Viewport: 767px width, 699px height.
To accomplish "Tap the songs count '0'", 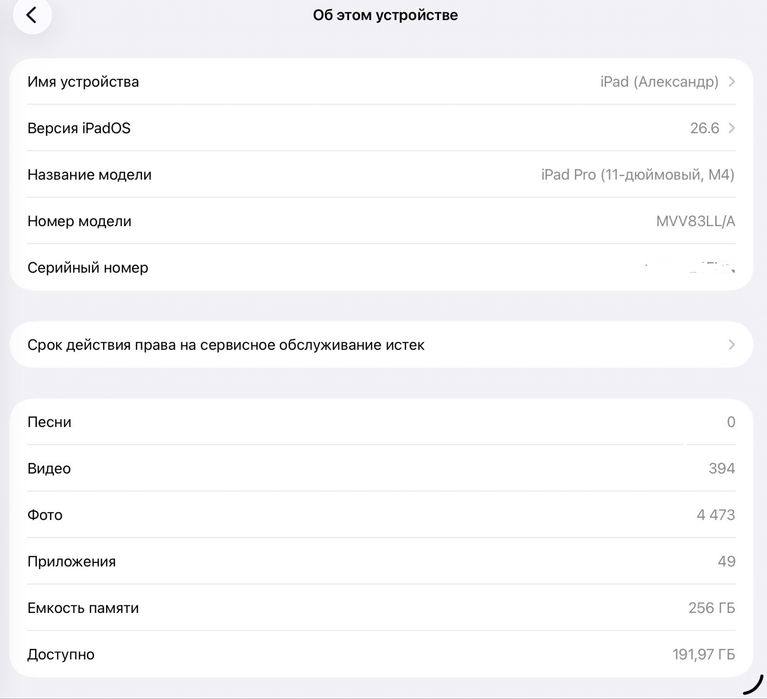I will pos(731,422).
